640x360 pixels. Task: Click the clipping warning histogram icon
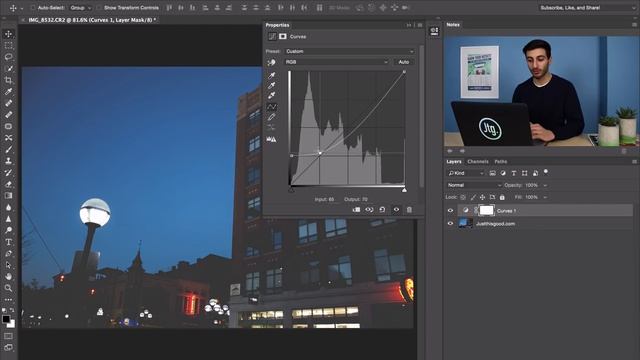[271, 139]
